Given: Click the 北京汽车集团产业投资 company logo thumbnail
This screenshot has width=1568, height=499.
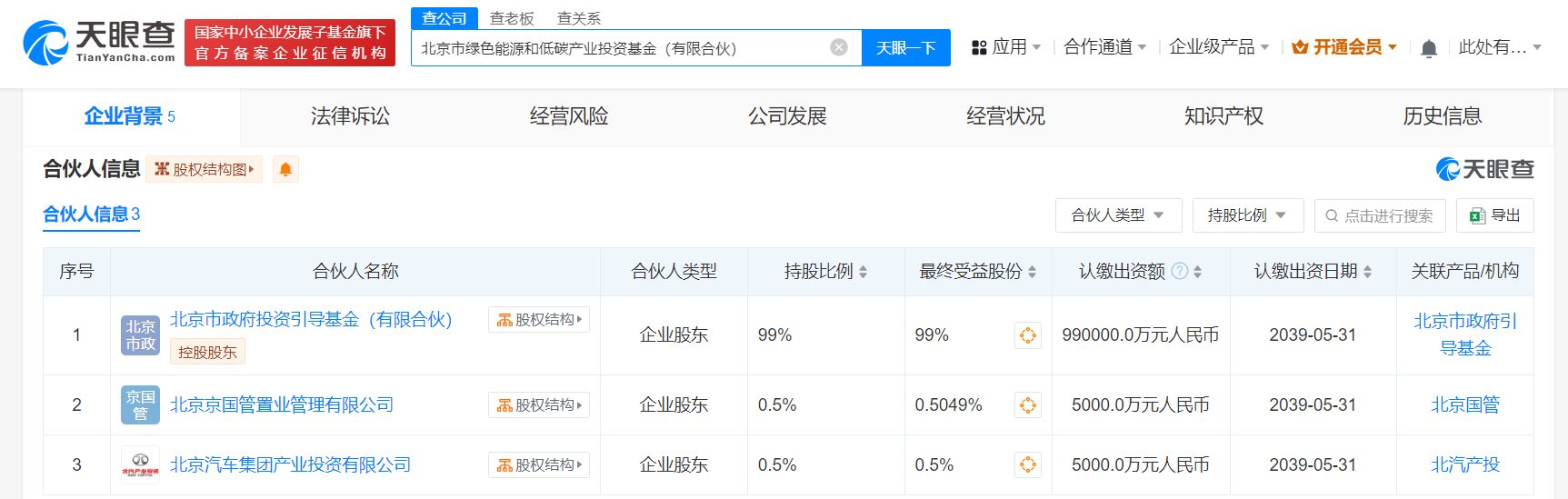Looking at the screenshot, I should [140, 465].
